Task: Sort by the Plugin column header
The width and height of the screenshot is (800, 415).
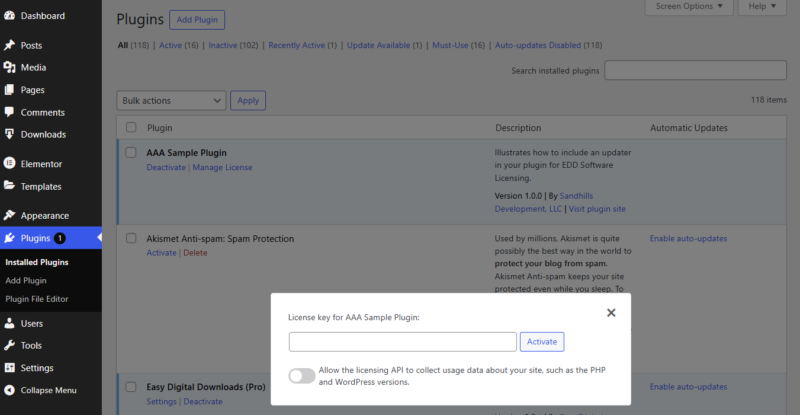Action: (x=160, y=128)
